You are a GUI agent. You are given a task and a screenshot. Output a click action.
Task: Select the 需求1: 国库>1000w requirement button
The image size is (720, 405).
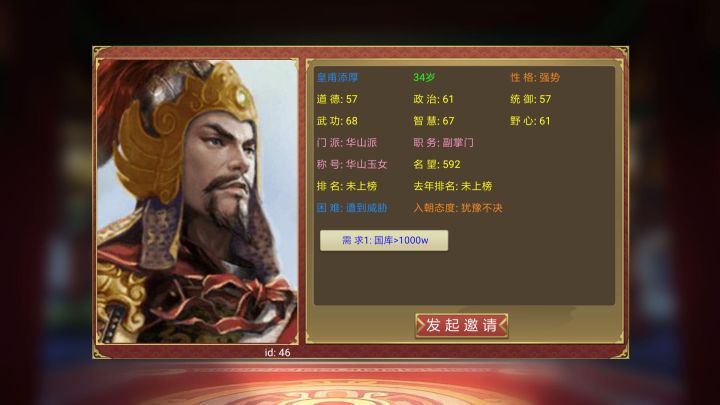point(384,240)
